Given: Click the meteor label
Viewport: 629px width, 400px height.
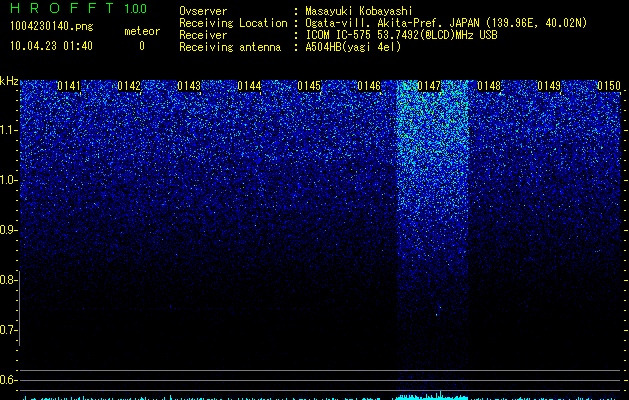Looking at the screenshot, I should click(142, 31).
